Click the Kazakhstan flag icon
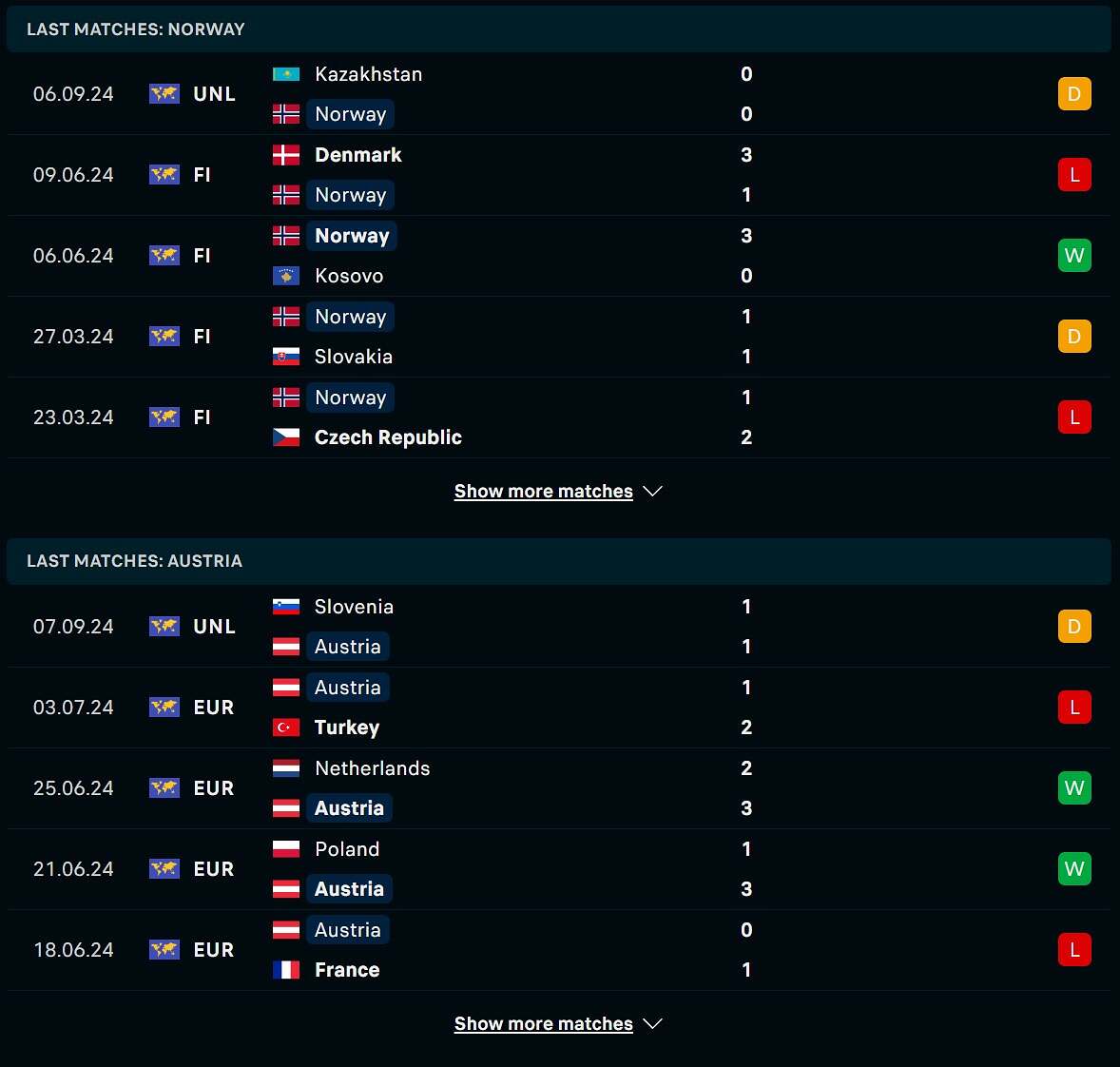Screen dimensions: 1120x1067 (x=286, y=74)
